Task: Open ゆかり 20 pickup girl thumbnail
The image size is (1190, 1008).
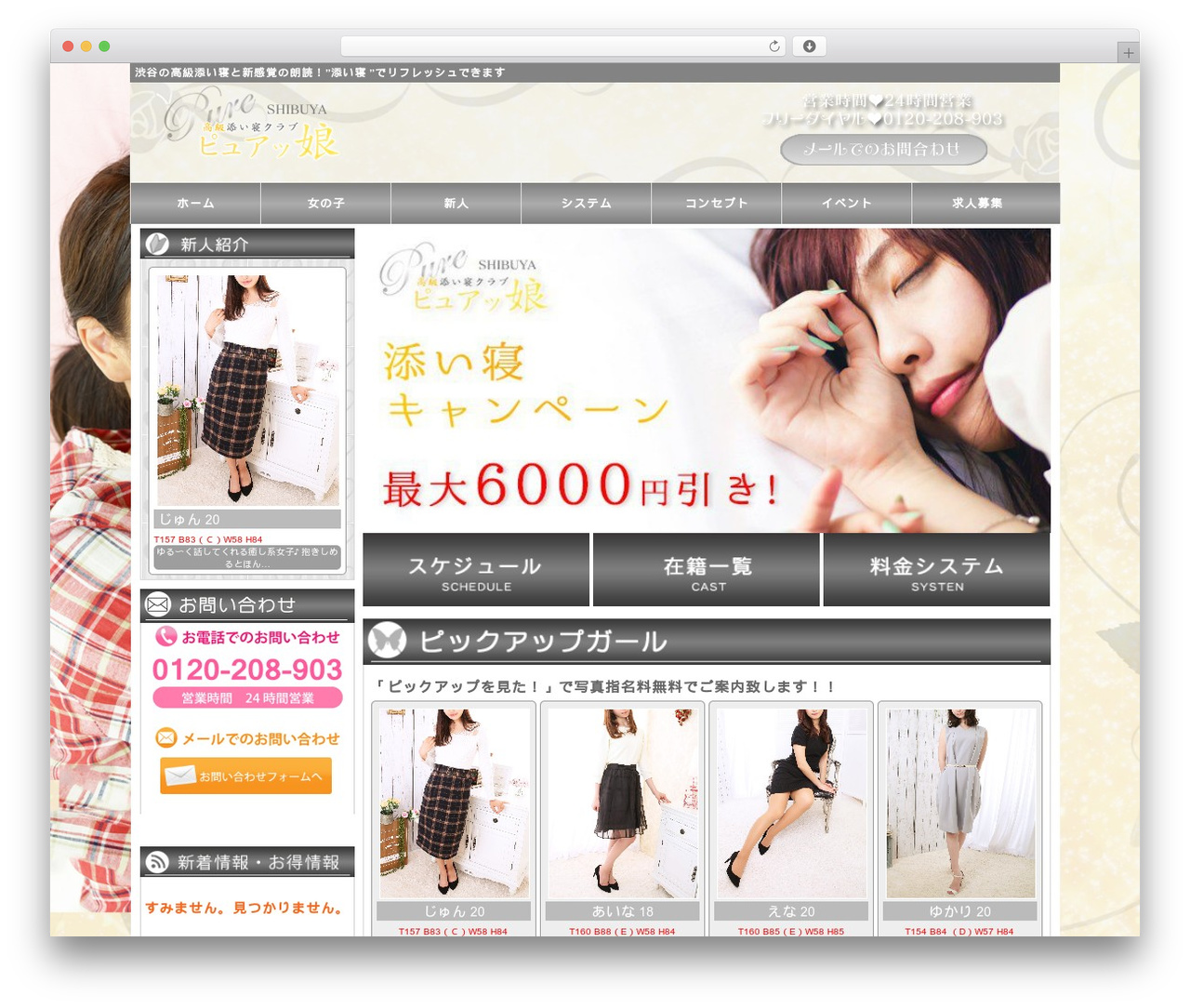Action: (x=960, y=803)
